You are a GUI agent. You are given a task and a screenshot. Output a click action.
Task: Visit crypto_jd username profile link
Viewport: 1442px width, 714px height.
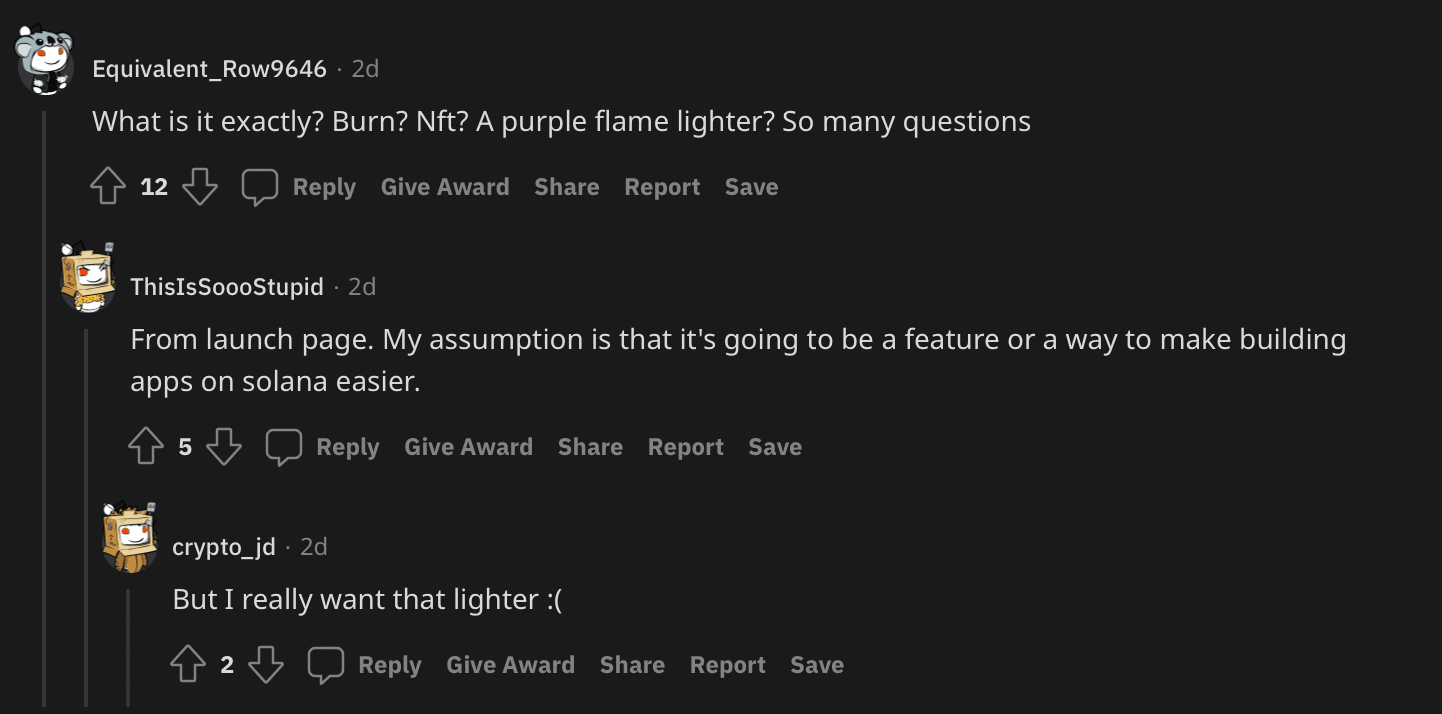(x=224, y=547)
